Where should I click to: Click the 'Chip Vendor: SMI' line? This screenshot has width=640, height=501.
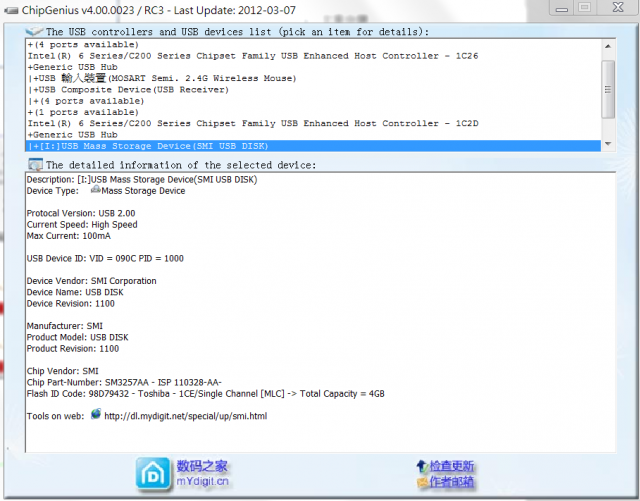coord(62,371)
